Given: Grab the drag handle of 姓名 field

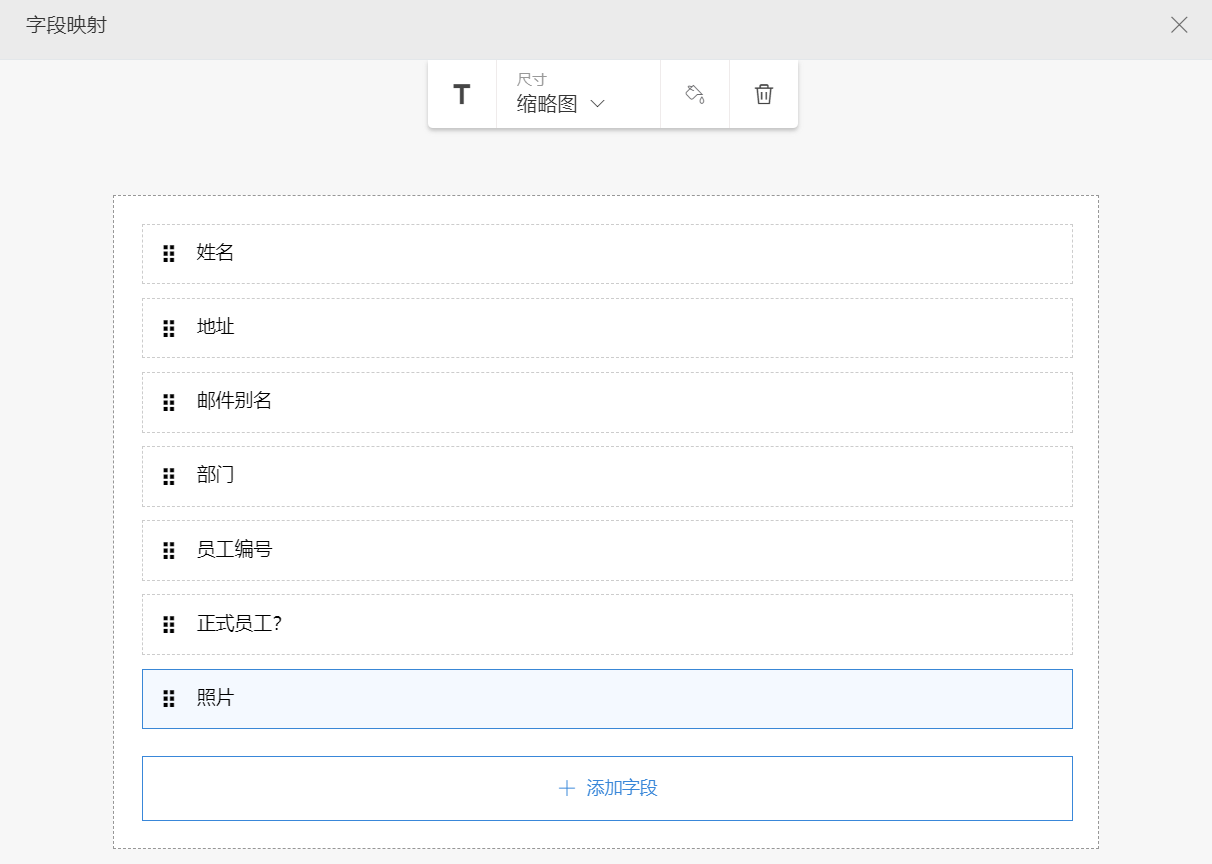Looking at the screenshot, I should click(x=169, y=254).
